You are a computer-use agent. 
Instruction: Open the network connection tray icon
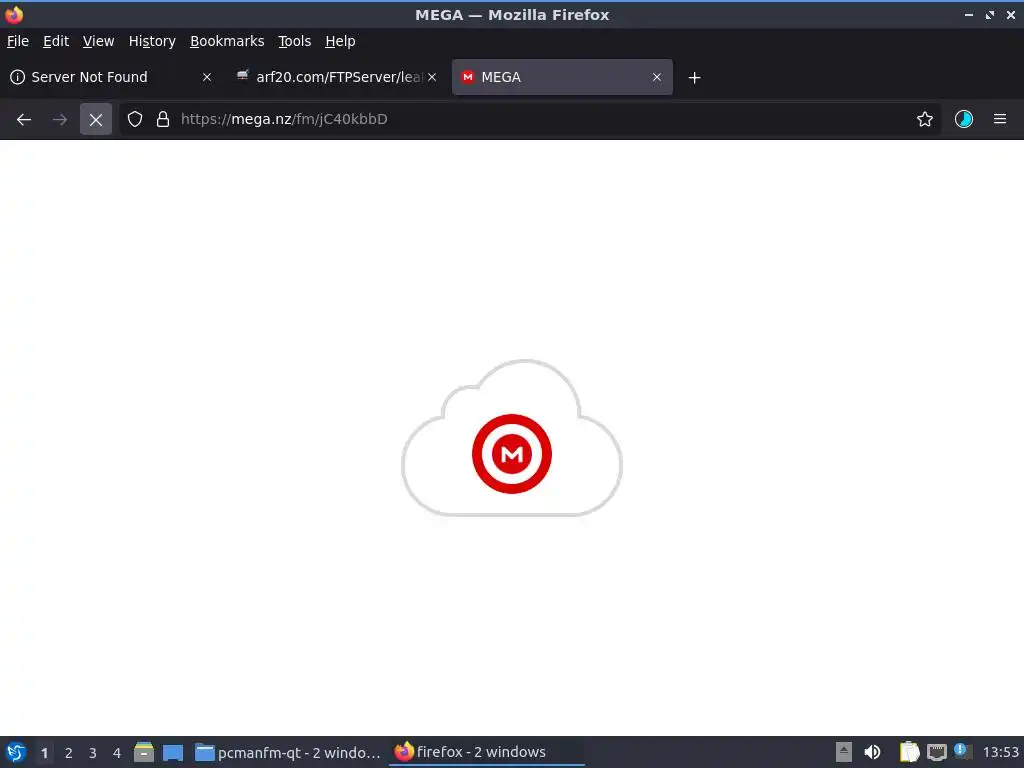click(937, 752)
